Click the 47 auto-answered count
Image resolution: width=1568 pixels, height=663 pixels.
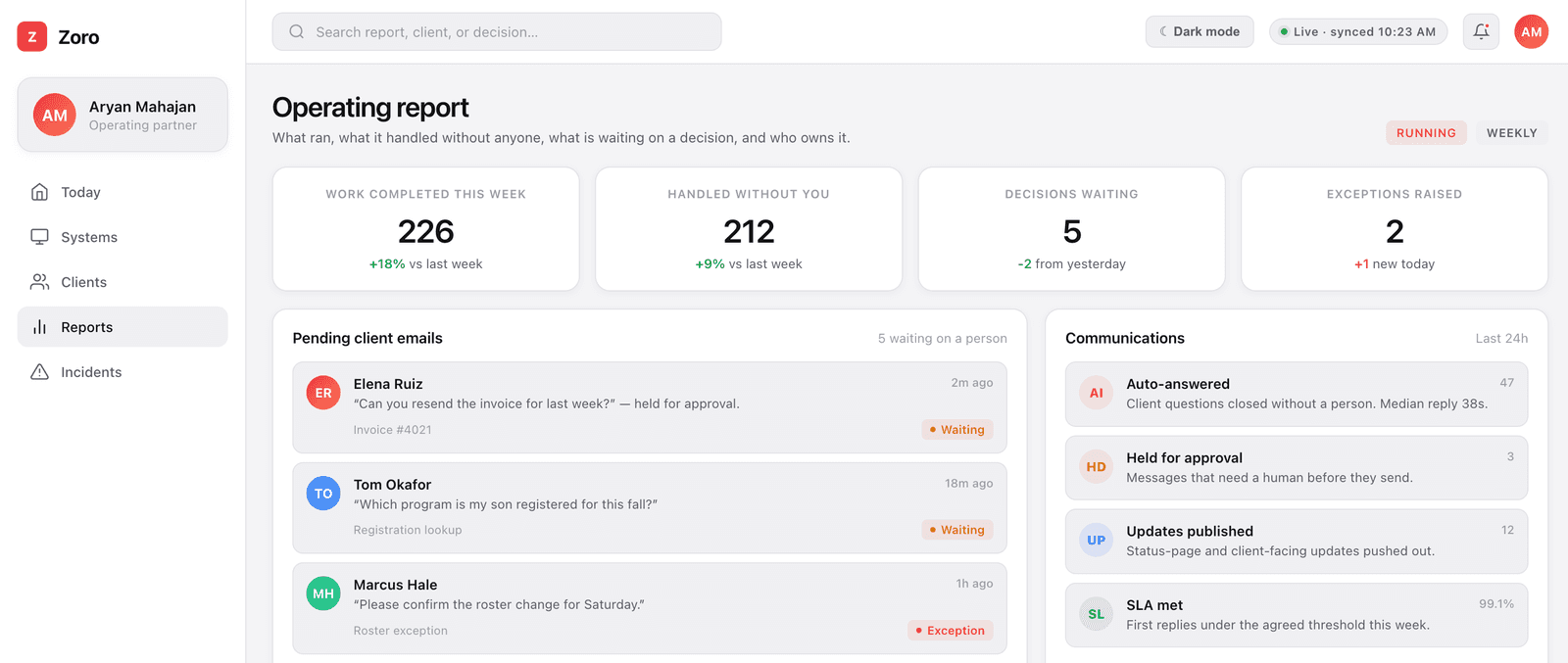pyautogui.click(x=1507, y=383)
